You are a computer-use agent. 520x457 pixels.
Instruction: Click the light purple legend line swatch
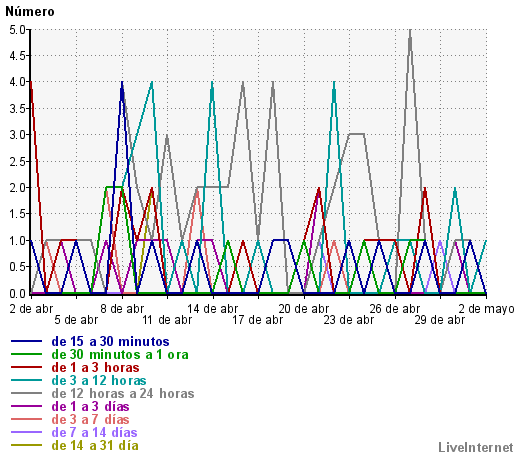[26, 432]
